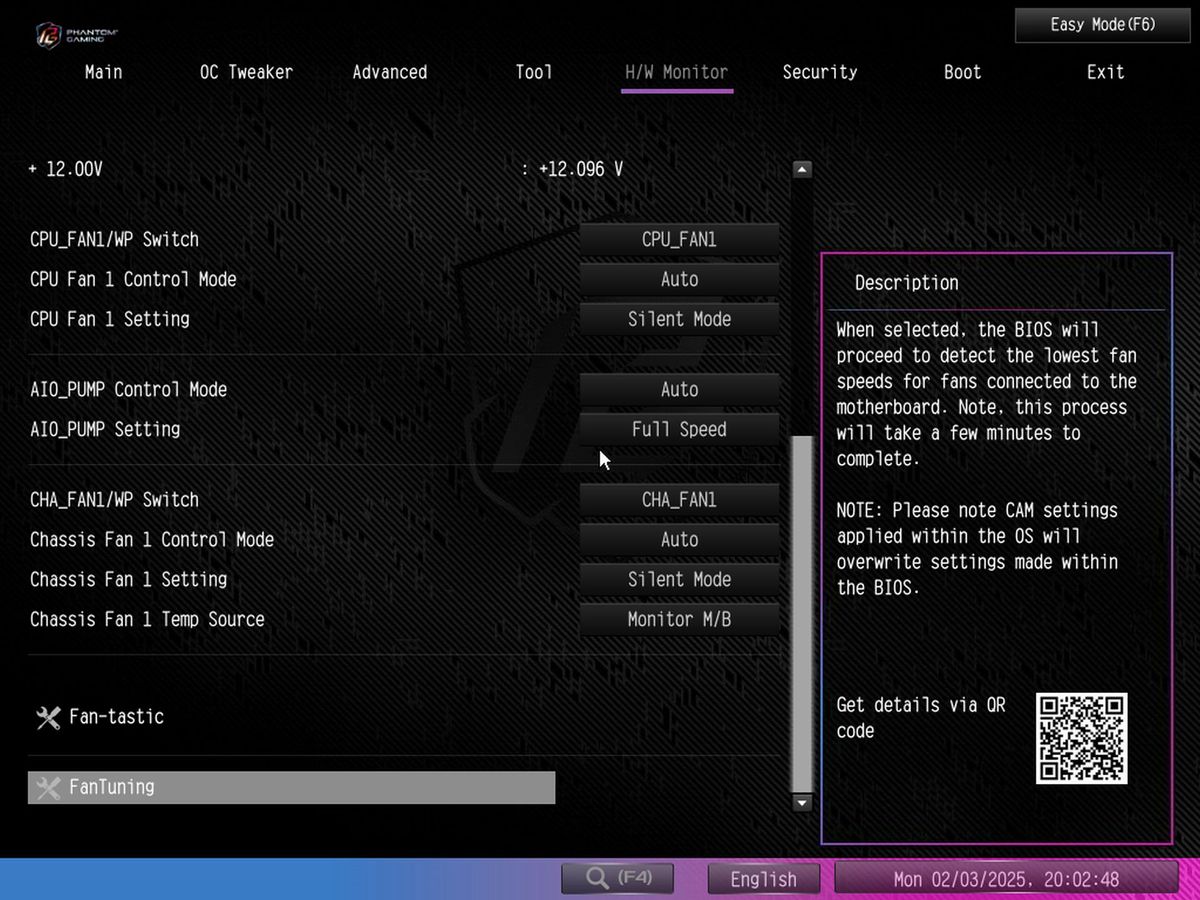Image resolution: width=1200 pixels, height=900 pixels.
Task: Open CPU Fan 1 Setting Silent Mode dropdown
Action: click(x=679, y=320)
